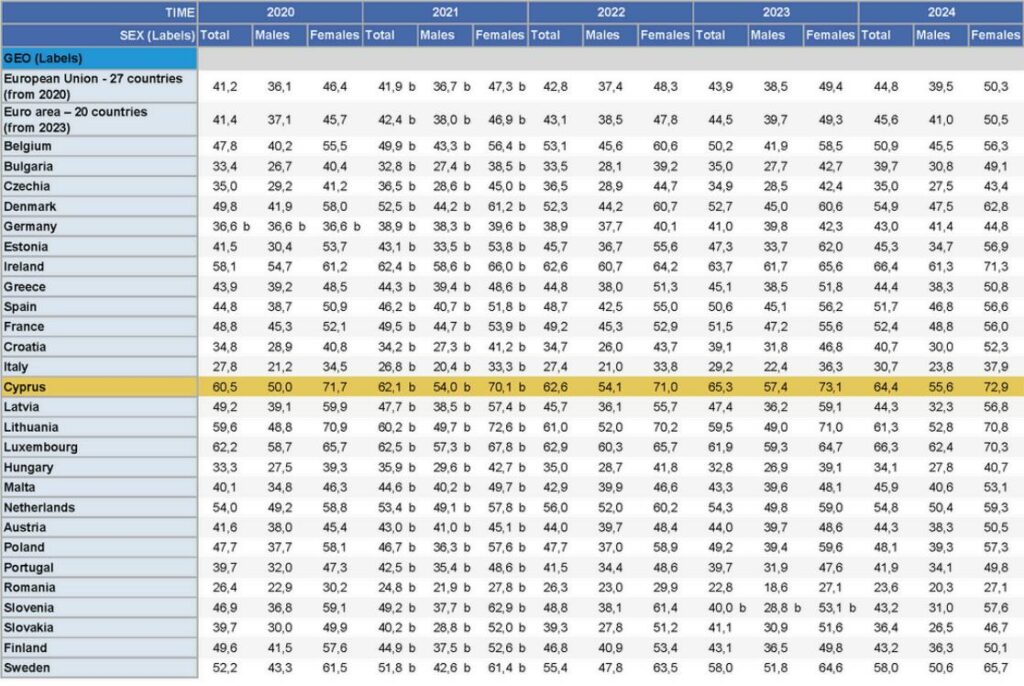The image size is (1024, 686).
Task: Select the Bulgaria row label
Action: click(x=99, y=166)
